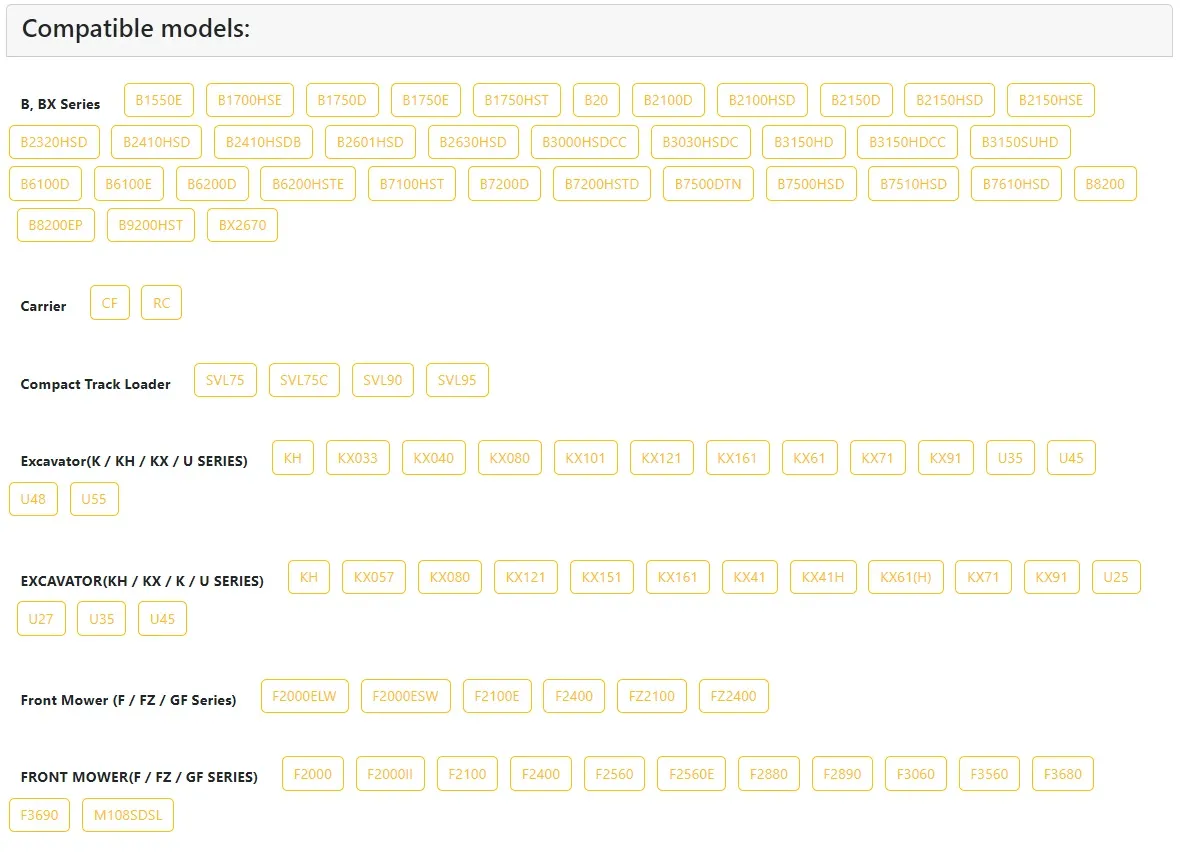
Task: Open the B2630HSD model tag
Action: (473, 142)
